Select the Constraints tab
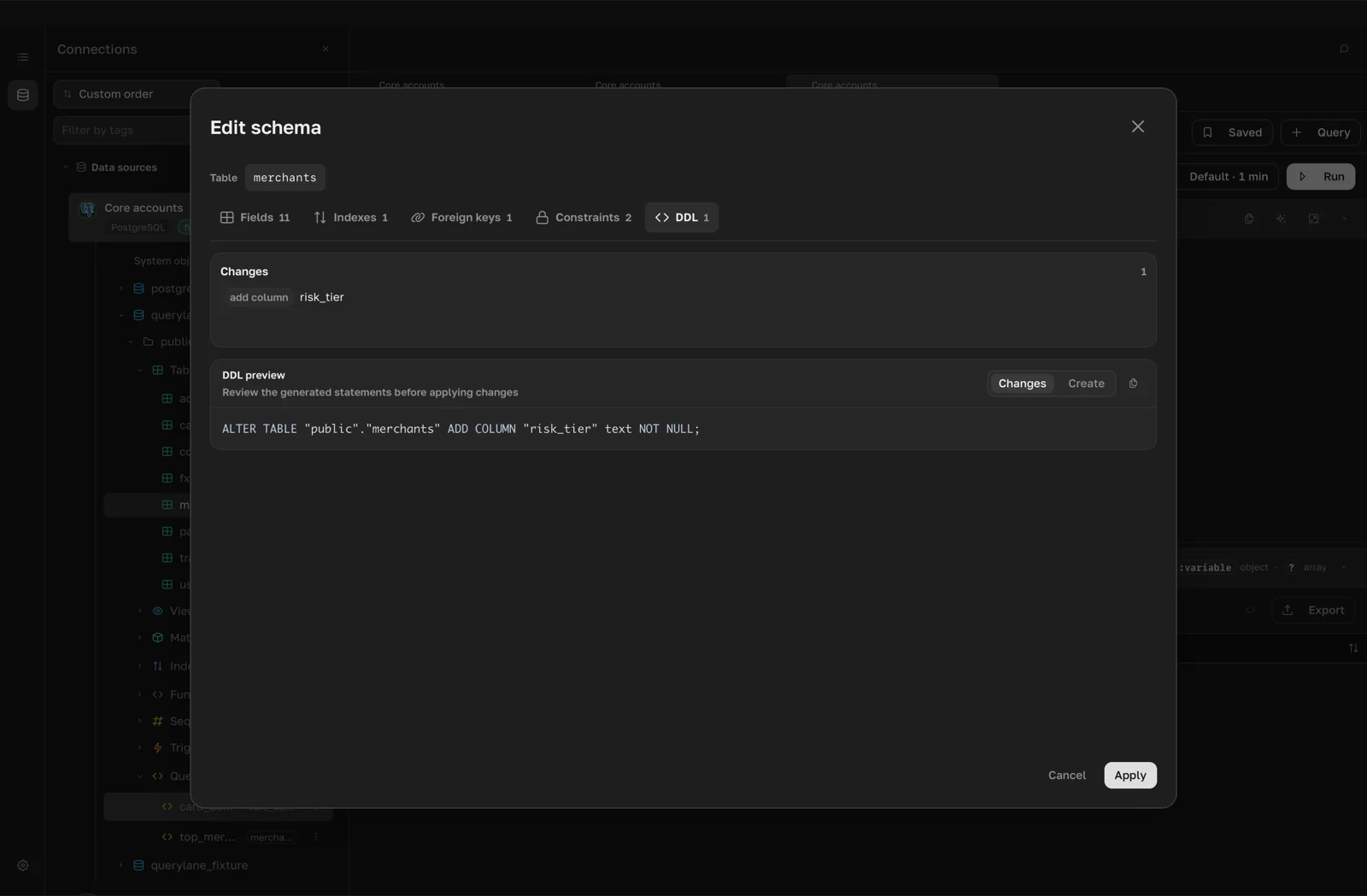1367x896 pixels. tap(584, 218)
